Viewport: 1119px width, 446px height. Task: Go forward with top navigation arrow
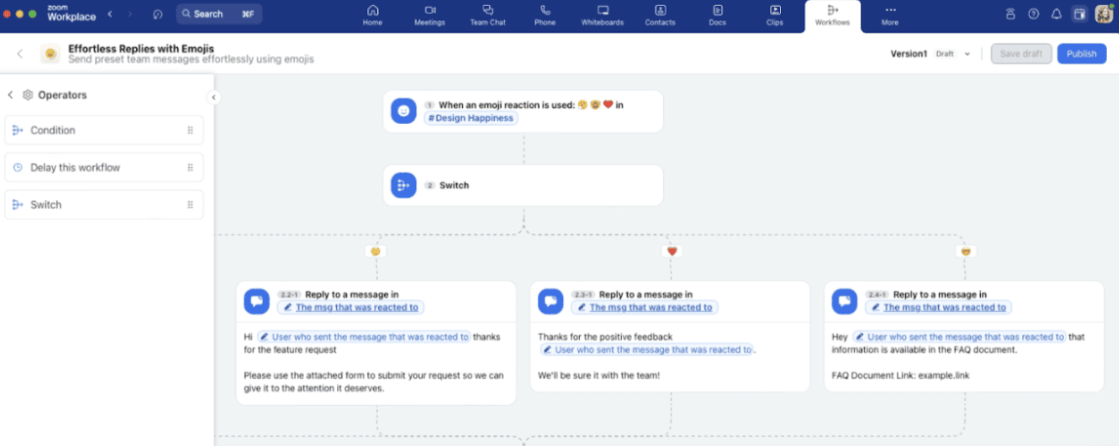coord(130,14)
